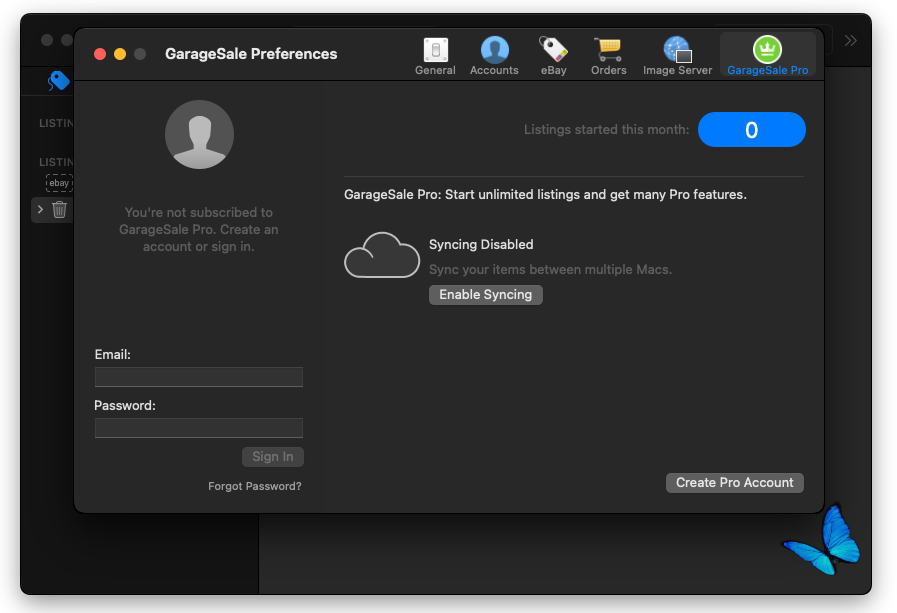Screen dimensions: 897x613
Task: Click the ebay badge in the sidebar
Action: (59, 183)
